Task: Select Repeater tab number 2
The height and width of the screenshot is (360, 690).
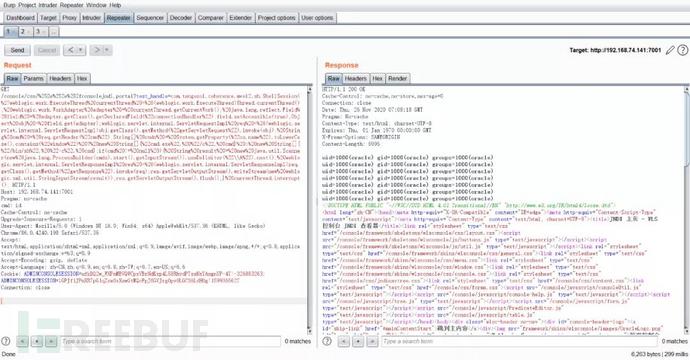Action: tap(25, 31)
